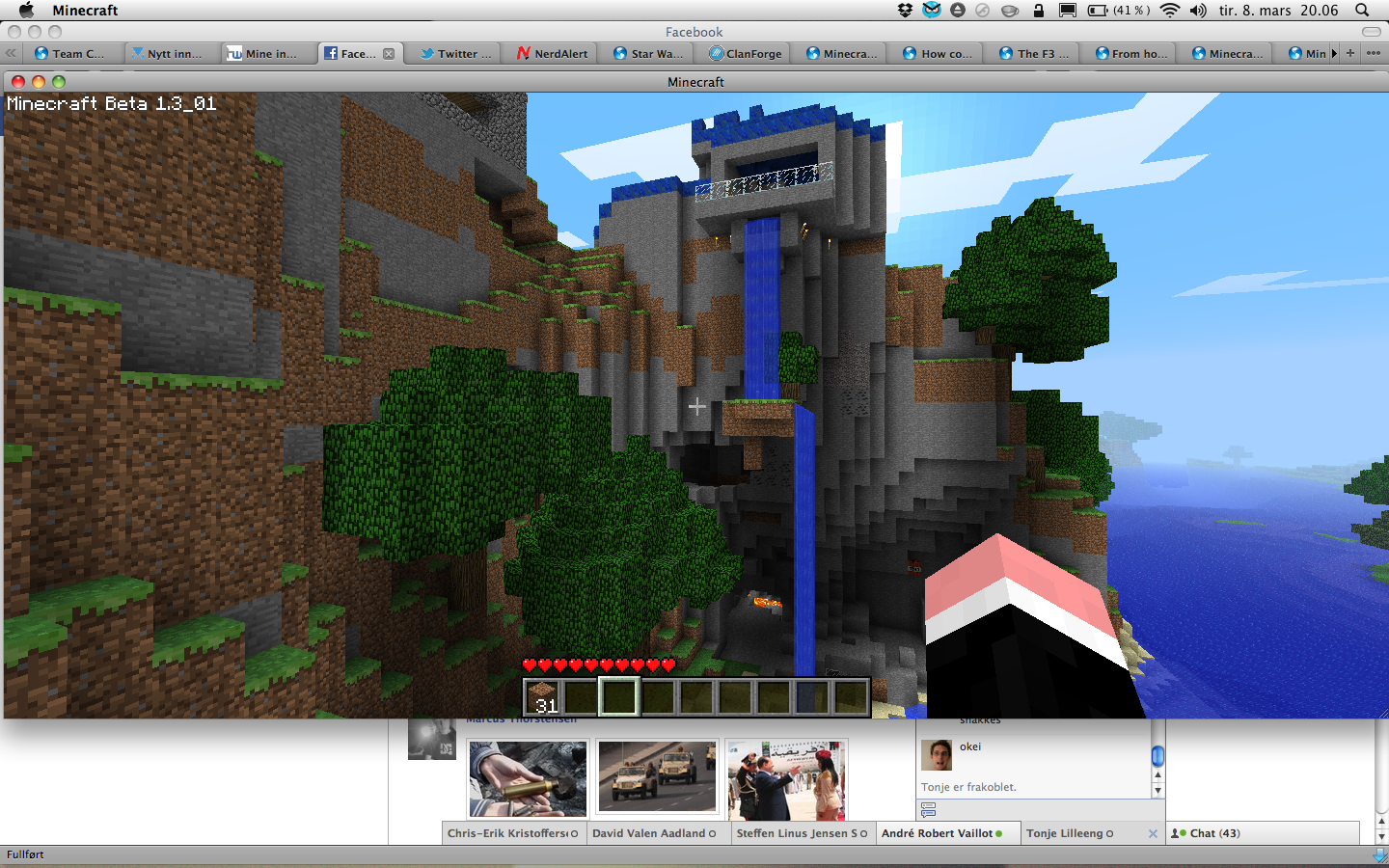Screen dimensions: 1389x868
Task: Open the tab overflow ellipsis menu
Action: (1374, 53)
